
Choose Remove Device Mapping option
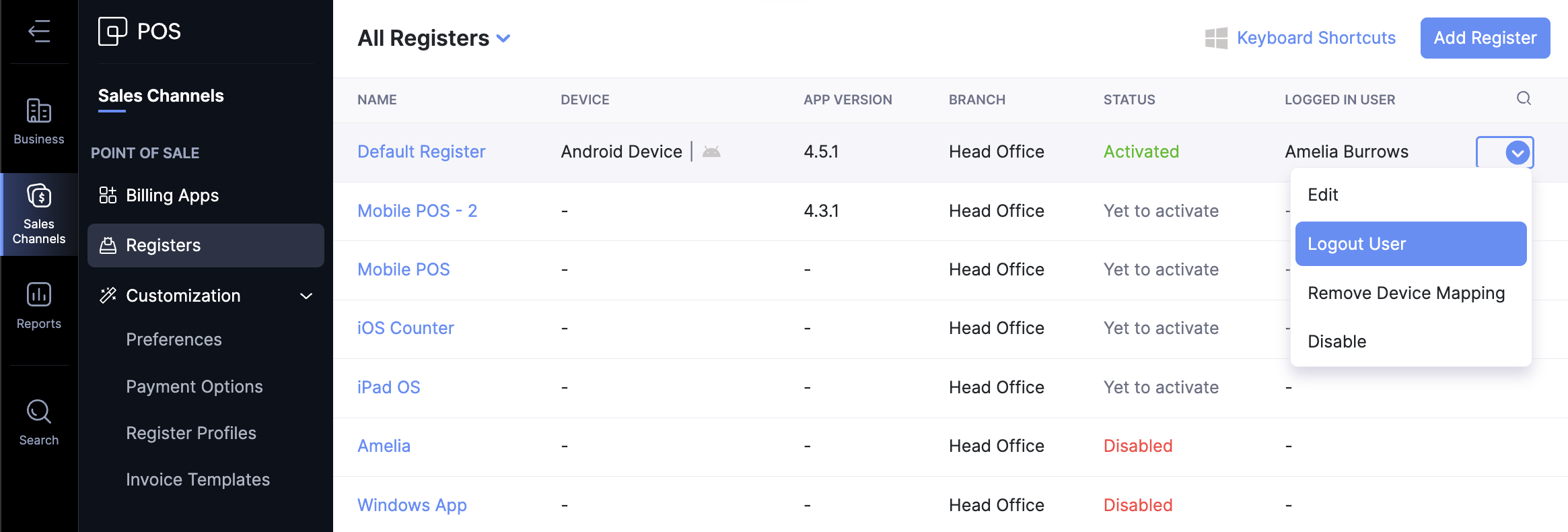pyautogui.click(x=1406, y=293)
